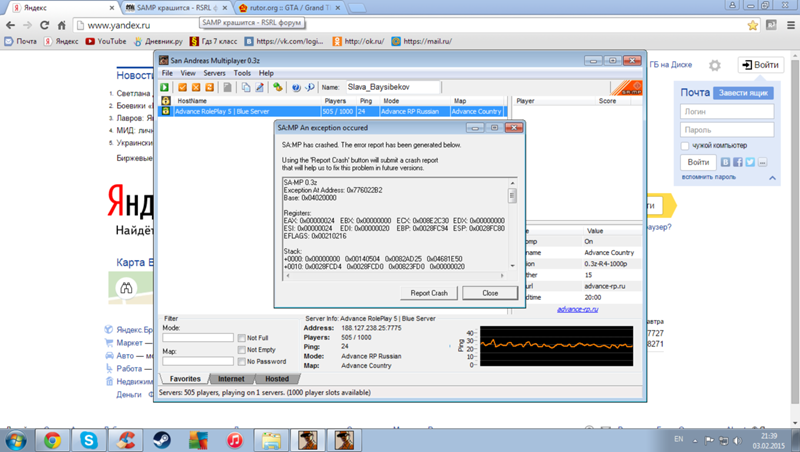
Task: Enable the Not Full filter checkbox
Action: click(242, 338)
